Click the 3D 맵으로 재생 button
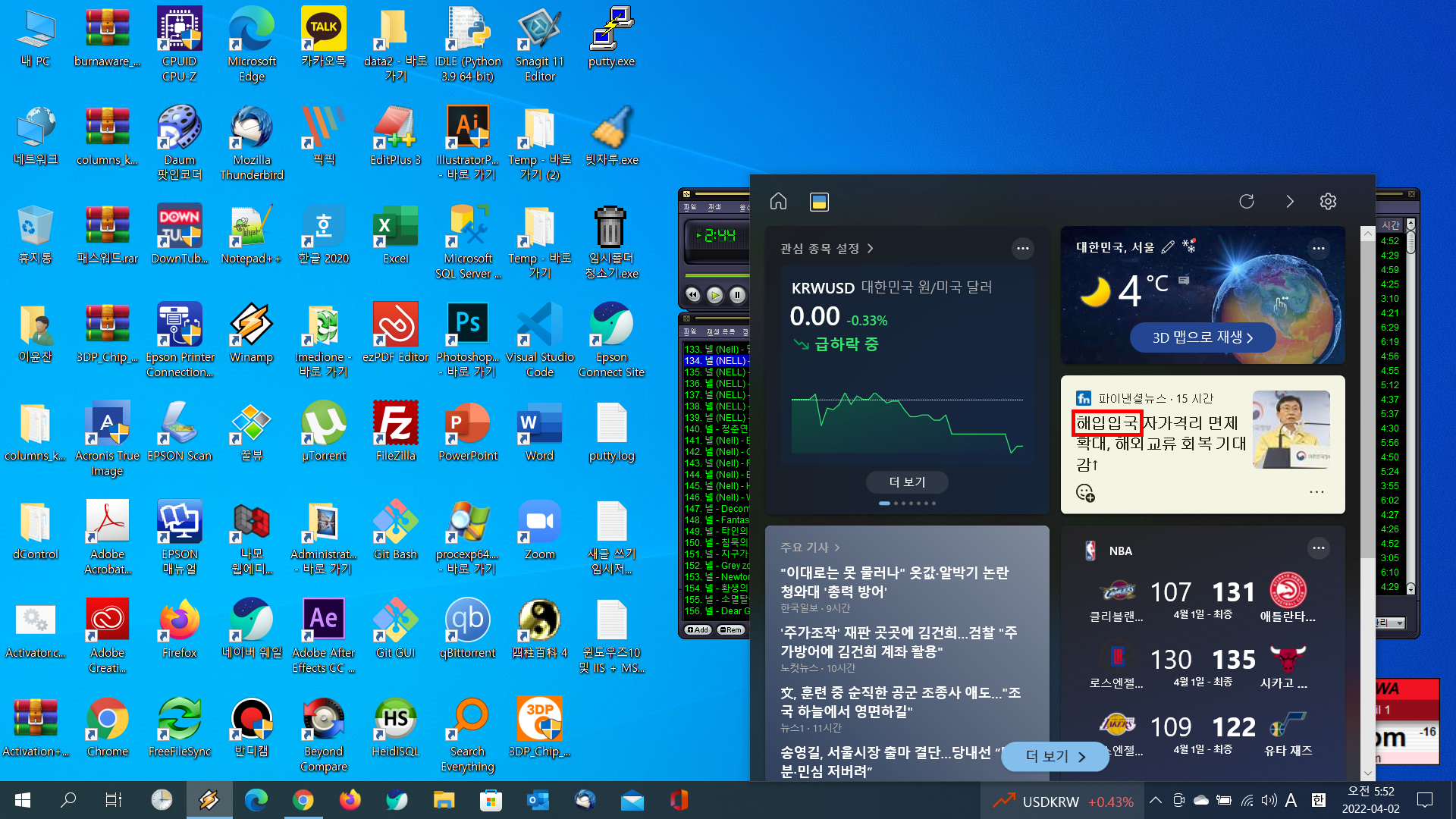Viewport: 1456px width, 819px height. click(x=1203, y=337)
